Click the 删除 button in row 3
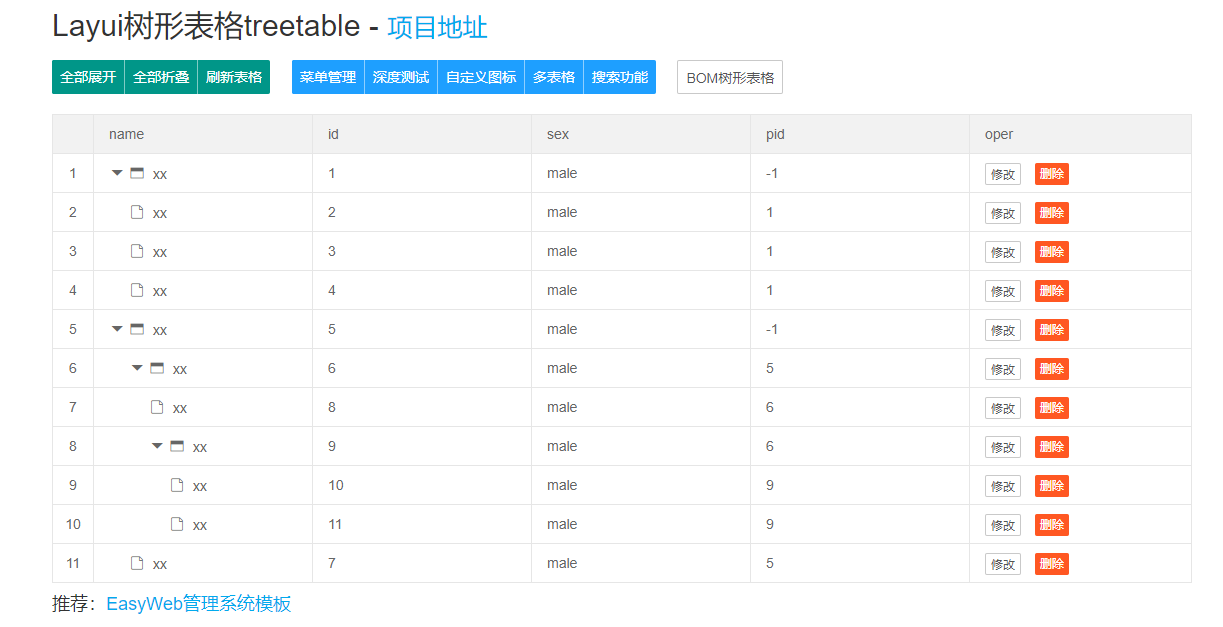Viewport: 1223px width, 627px height. pyautogui.click(x=1051, y=251)
